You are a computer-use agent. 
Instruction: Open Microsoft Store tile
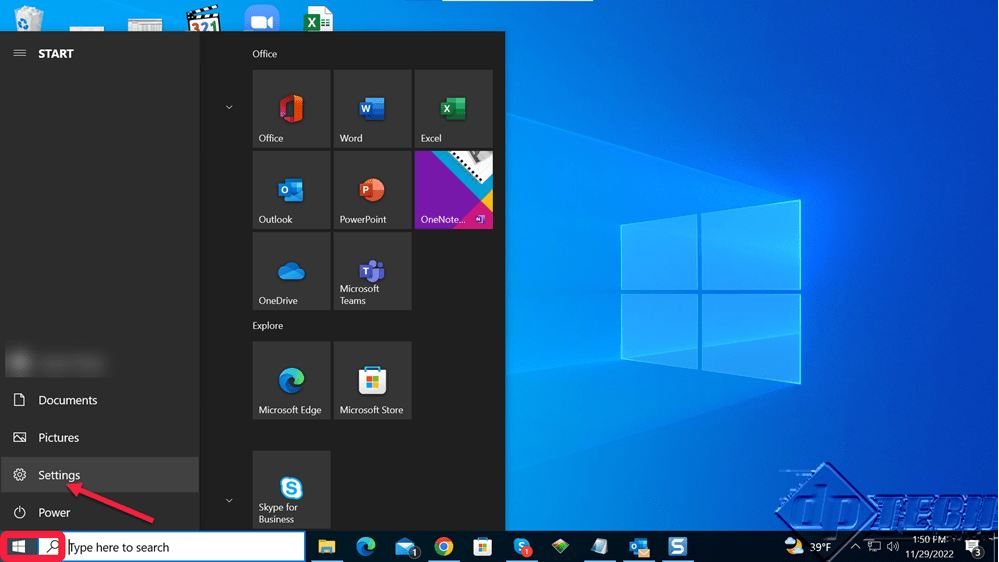click(372, 380)
